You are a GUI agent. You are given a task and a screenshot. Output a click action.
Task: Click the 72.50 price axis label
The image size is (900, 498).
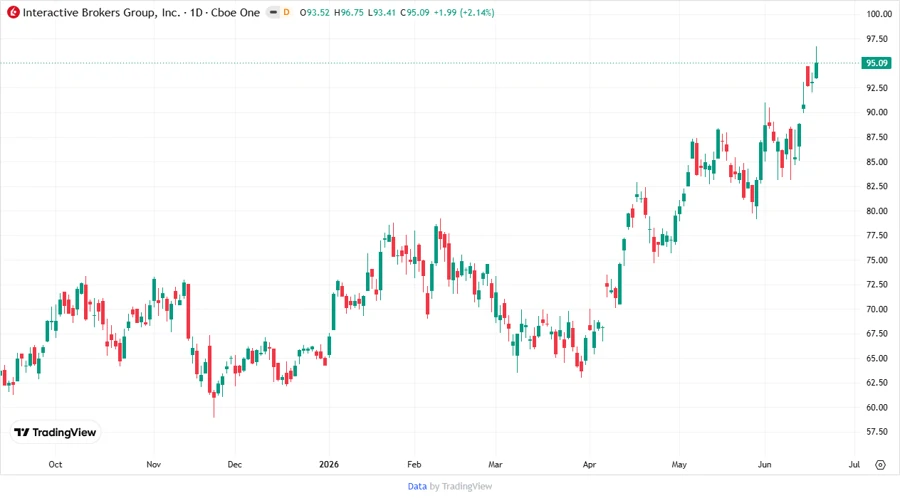coord(877,285)
